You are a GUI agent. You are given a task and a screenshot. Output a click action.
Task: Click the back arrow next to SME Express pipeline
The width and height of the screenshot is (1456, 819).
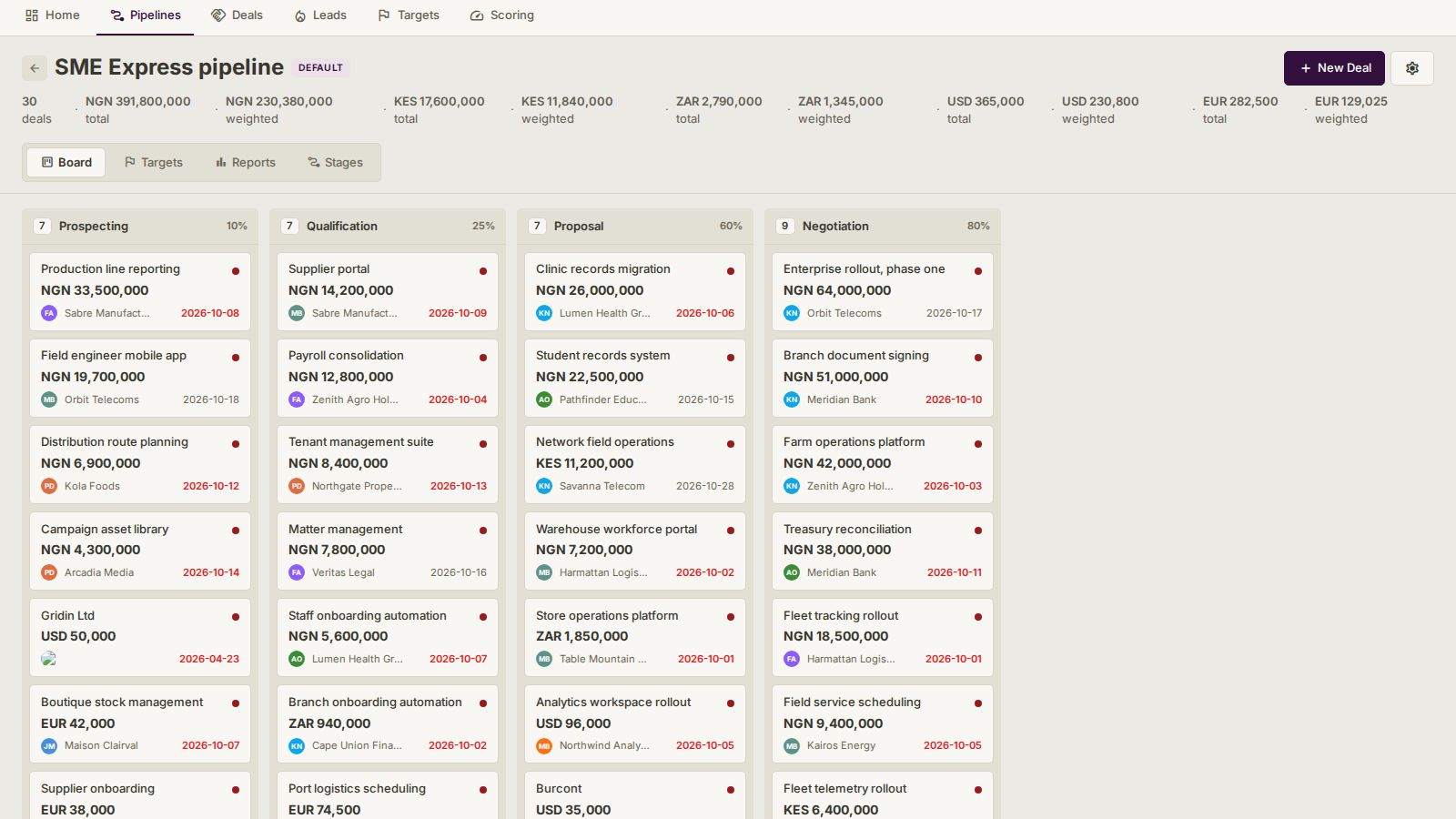point(34,68)
